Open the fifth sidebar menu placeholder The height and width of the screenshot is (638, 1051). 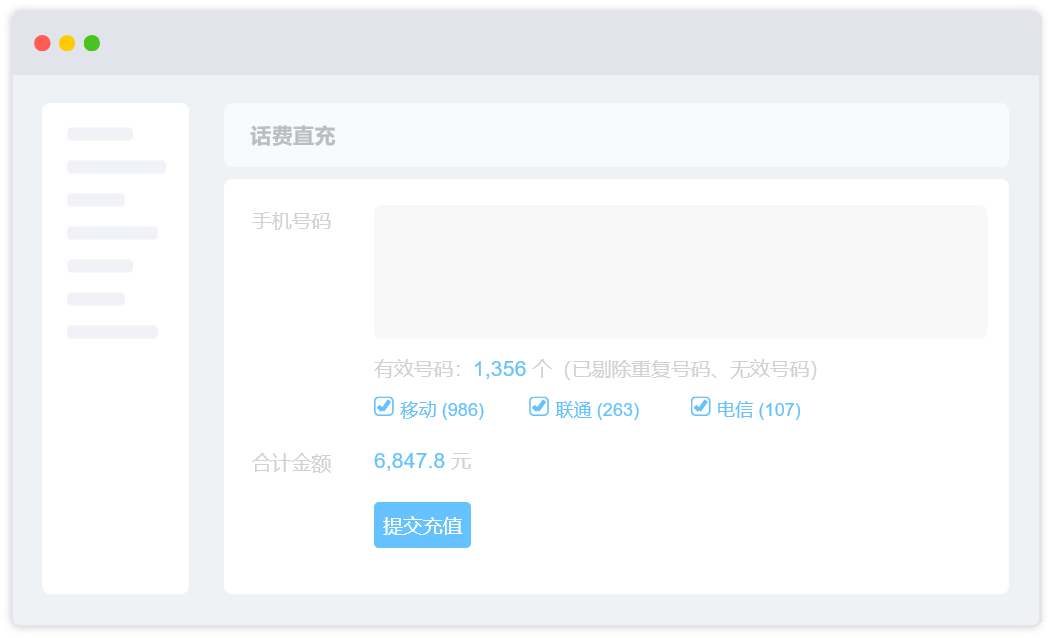click(100, 266)
